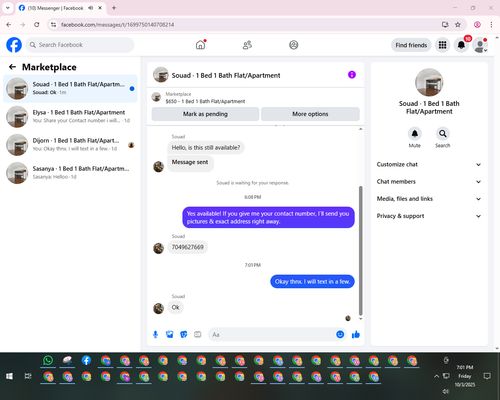Expand Chat members section

pyautogui.click(x=429, y=182)
